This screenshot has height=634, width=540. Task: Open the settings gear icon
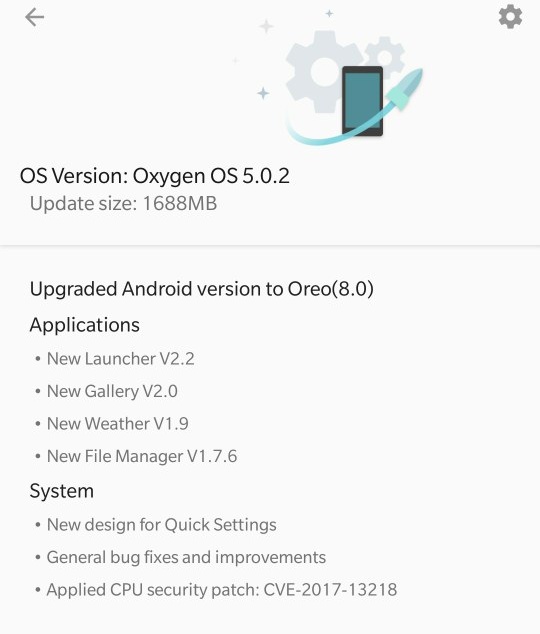point(510,17)
